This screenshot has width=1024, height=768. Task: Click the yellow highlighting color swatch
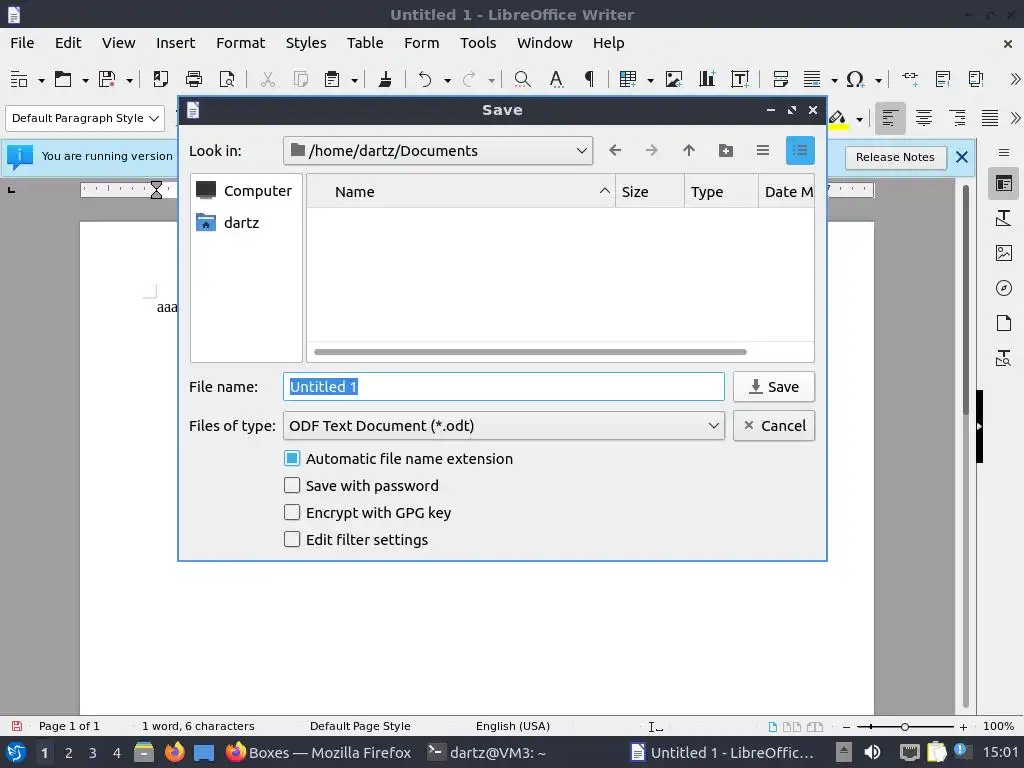coord(838,119)
